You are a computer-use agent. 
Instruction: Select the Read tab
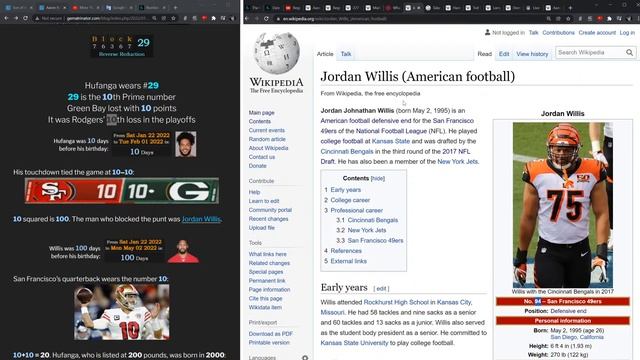pos(484,54)
